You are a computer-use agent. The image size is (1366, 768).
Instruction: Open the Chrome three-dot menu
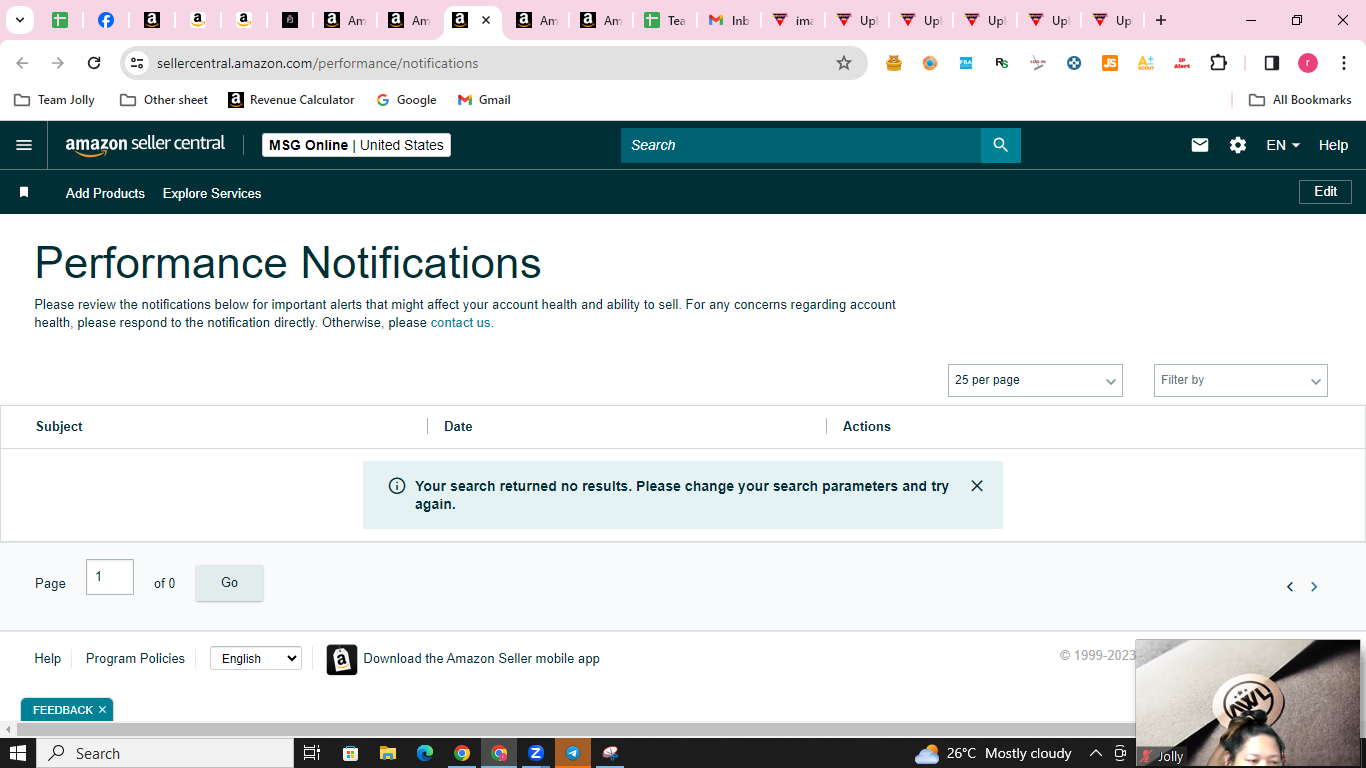[1344, 63]
